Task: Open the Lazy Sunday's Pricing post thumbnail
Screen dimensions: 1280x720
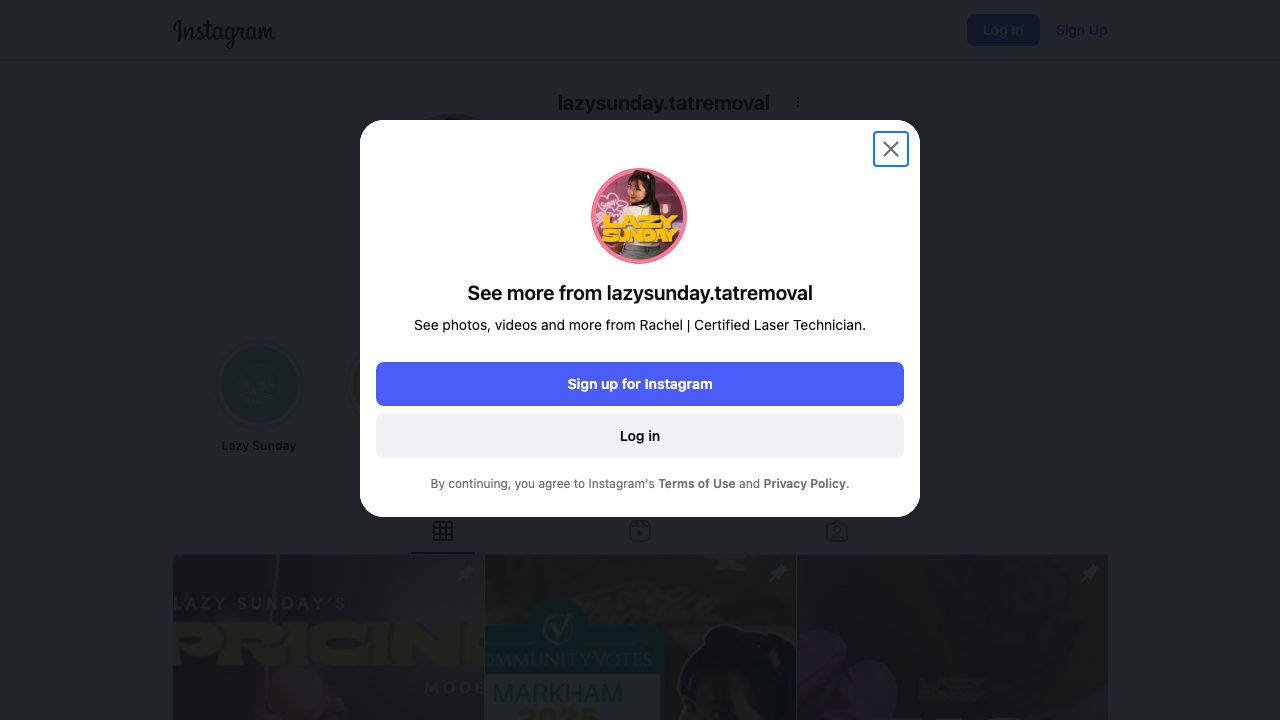Action: pos(328,638)
